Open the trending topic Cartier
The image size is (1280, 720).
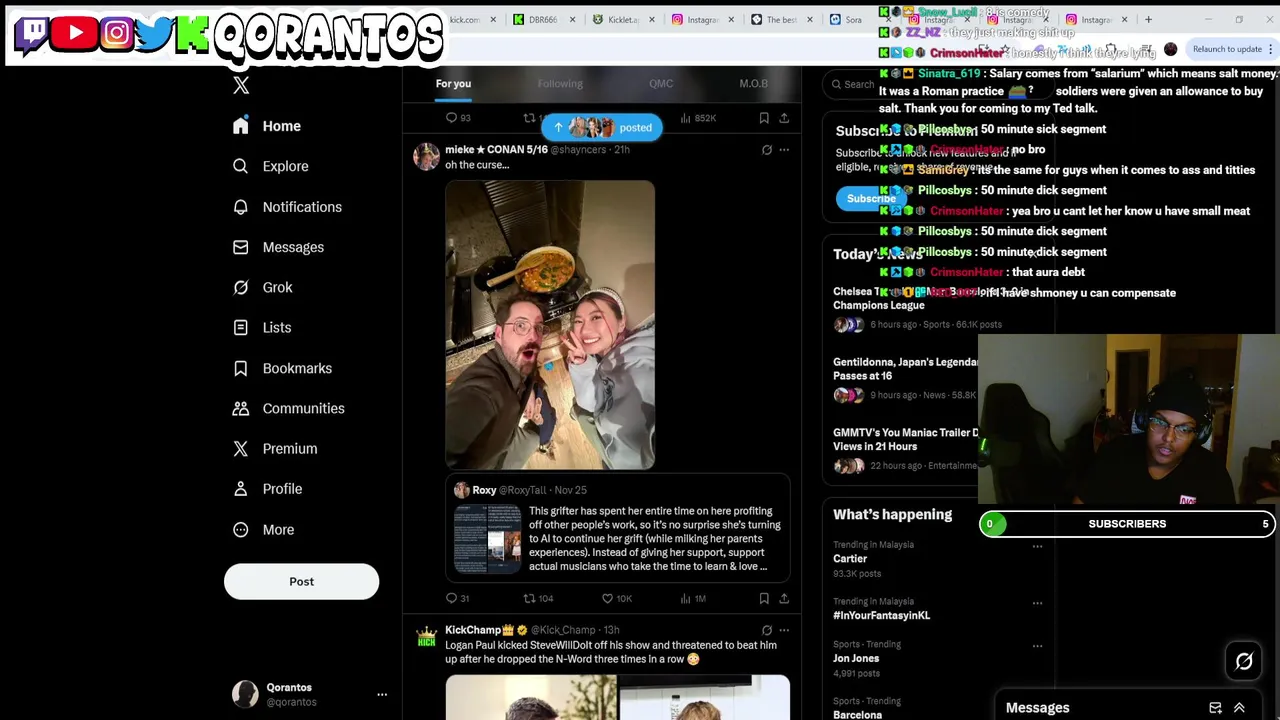[850, 559]
